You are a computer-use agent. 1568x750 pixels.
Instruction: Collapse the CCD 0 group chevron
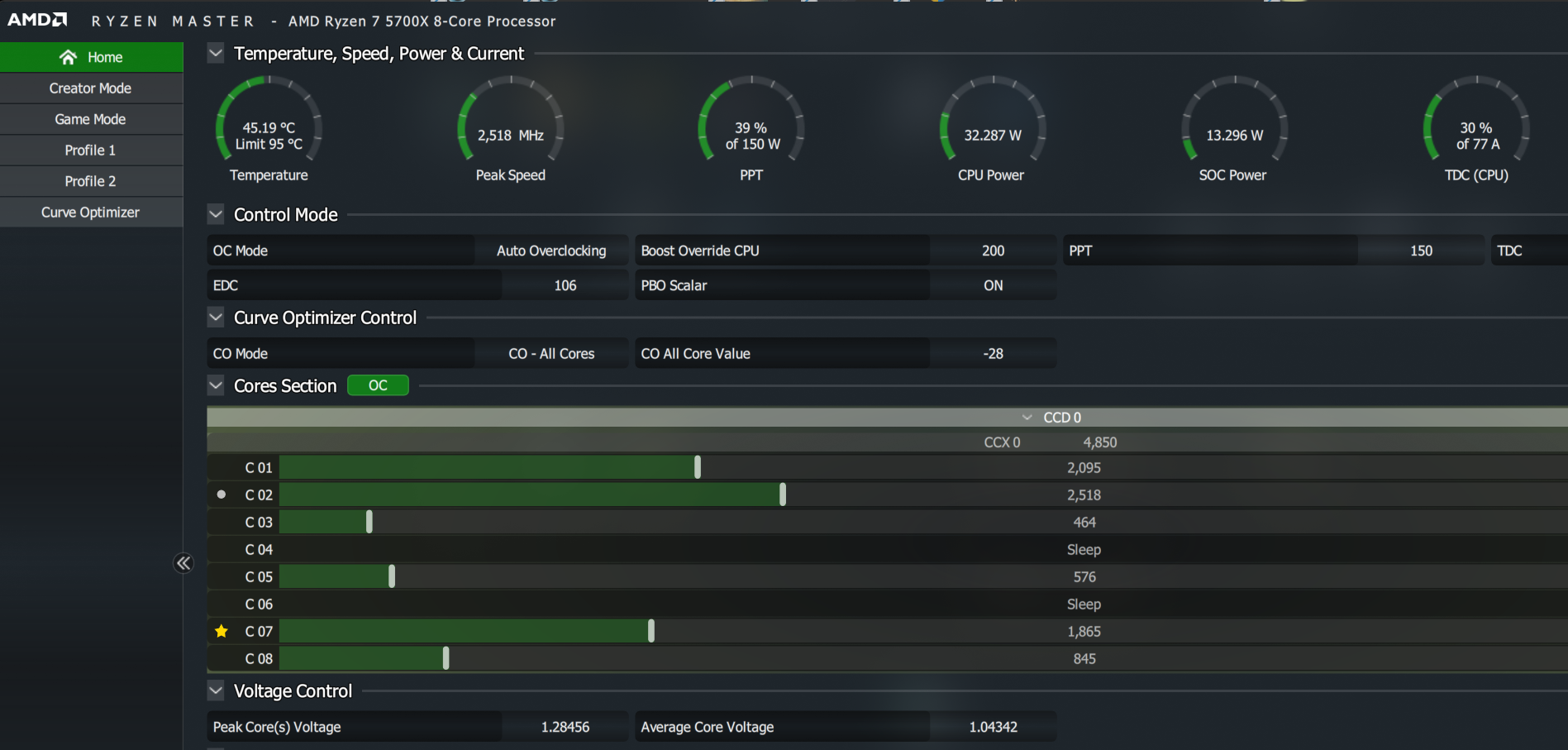[1027, 418]
